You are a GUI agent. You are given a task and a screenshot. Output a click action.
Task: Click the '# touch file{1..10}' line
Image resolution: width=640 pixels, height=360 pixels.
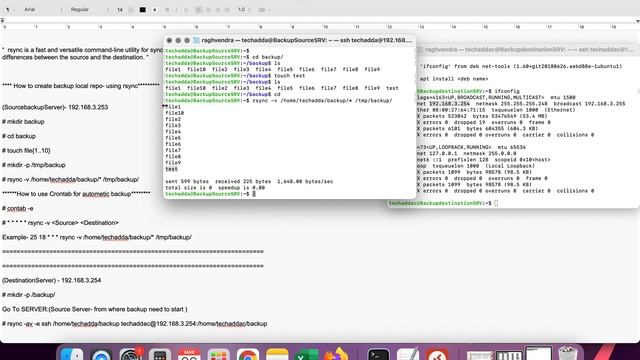(26, 151)
